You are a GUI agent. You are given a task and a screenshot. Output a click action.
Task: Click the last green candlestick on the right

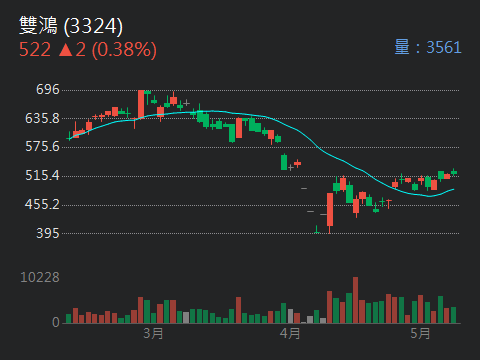pyautogui.click(x=454, y=172)
